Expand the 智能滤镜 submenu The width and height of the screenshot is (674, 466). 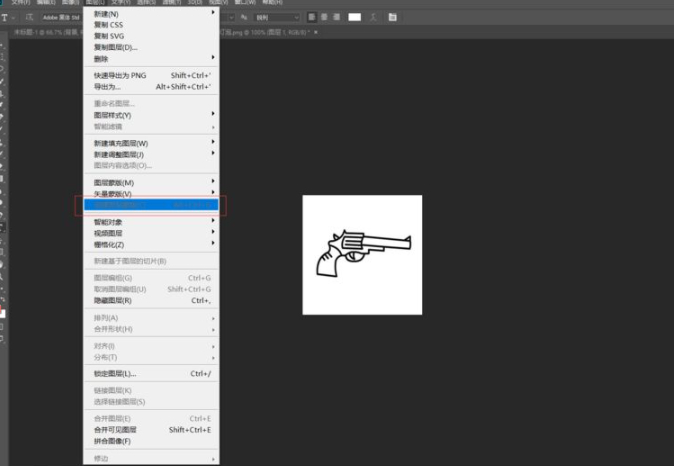(151, 126)
